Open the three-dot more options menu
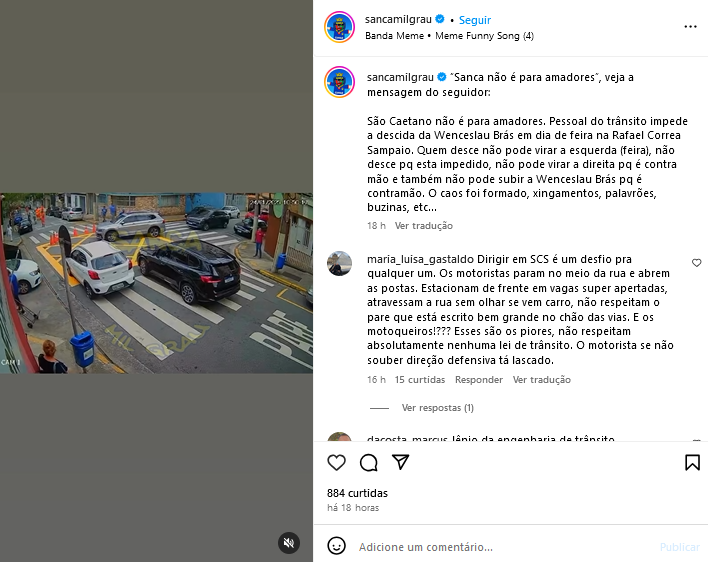 (x=690, y=27)
